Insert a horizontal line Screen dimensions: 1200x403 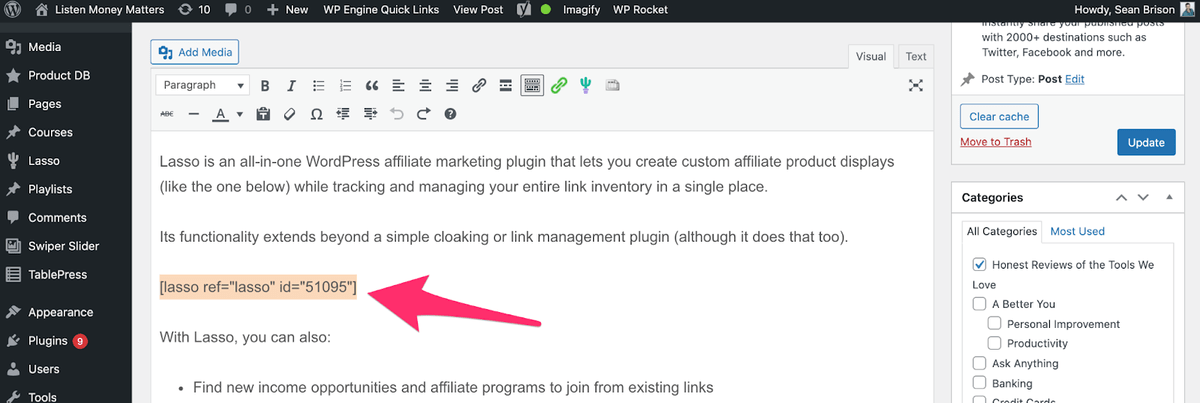click(x=194, y=114)
